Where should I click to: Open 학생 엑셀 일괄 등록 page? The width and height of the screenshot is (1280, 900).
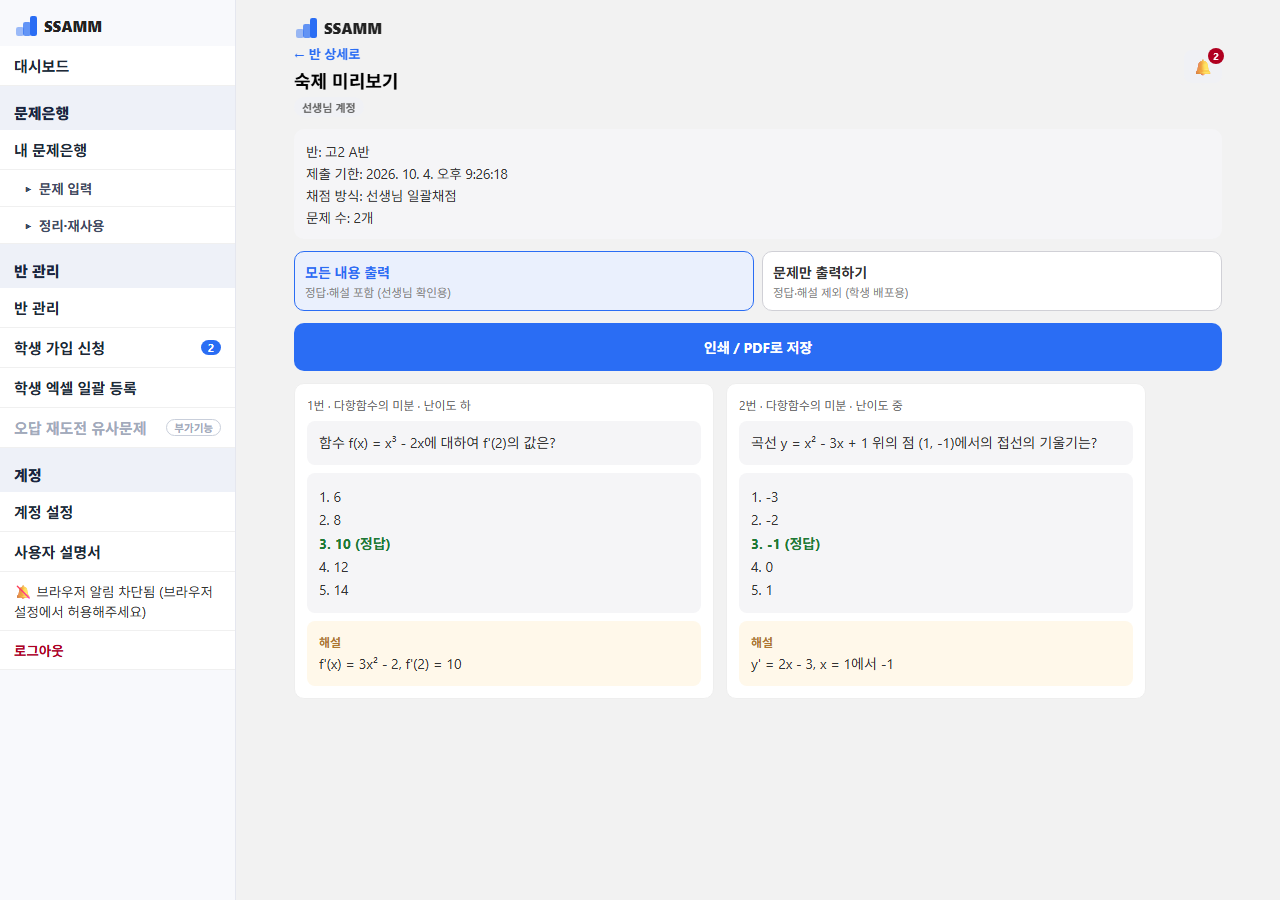click(117, 388)
